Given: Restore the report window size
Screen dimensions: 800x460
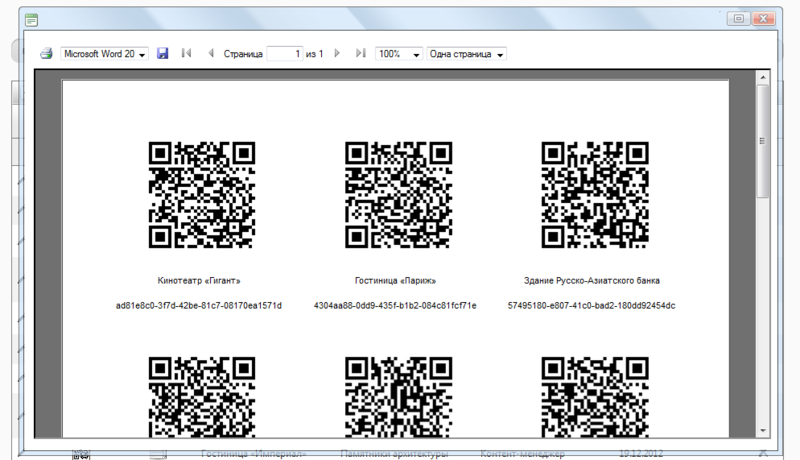Looking at the screenshot, I should [739, 19].
